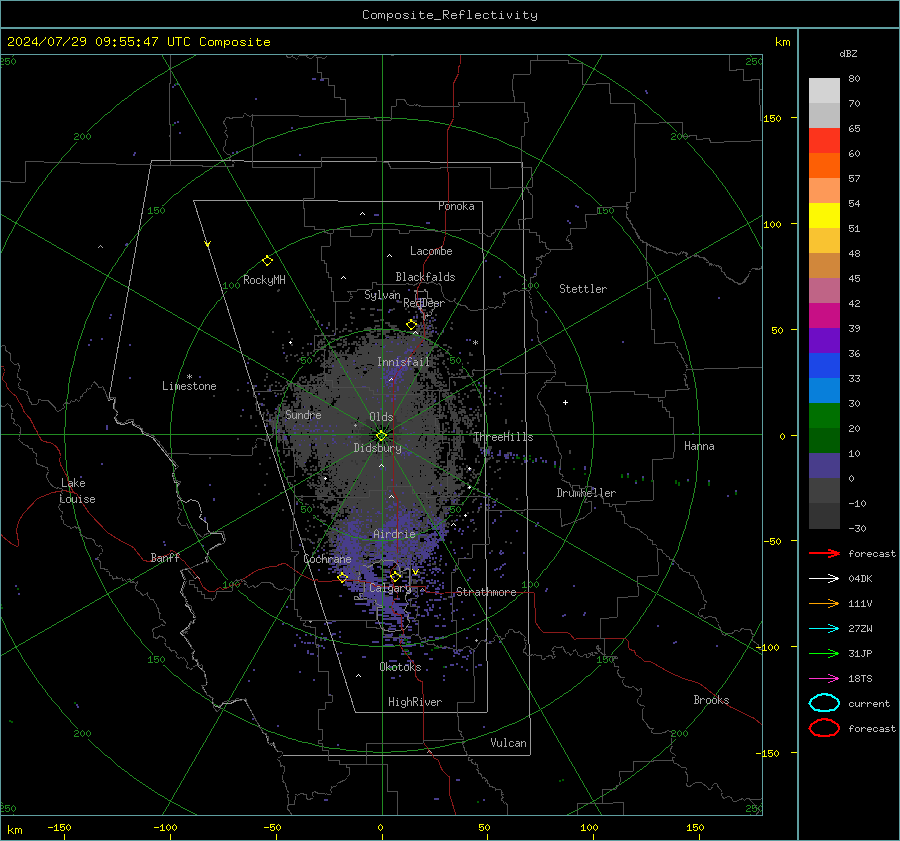Viewport: 900px width, 841px height.
Task: Click the RockyMH label
Action: (x=264, y=280)
